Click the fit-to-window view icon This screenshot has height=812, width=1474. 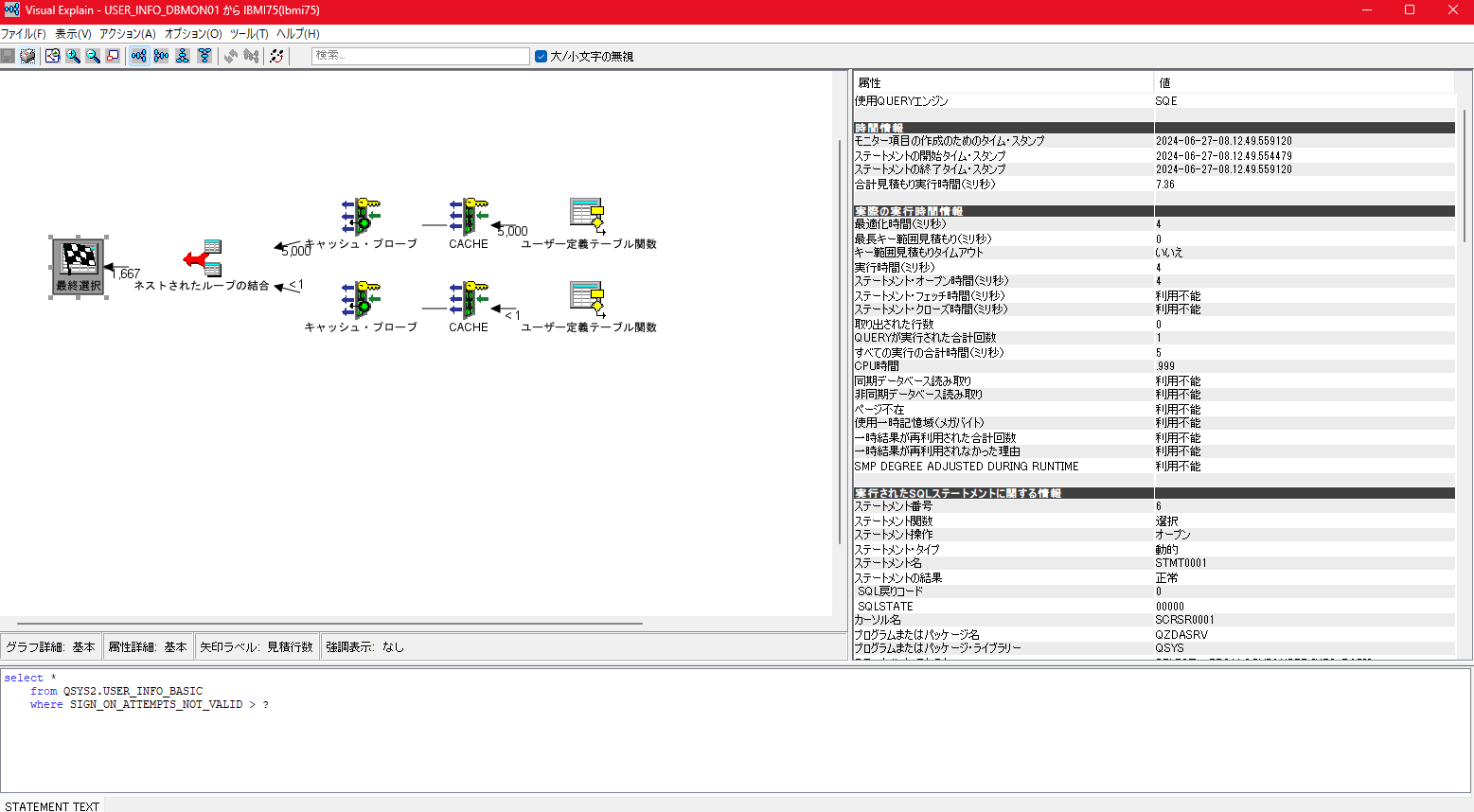tap(53, 56)
